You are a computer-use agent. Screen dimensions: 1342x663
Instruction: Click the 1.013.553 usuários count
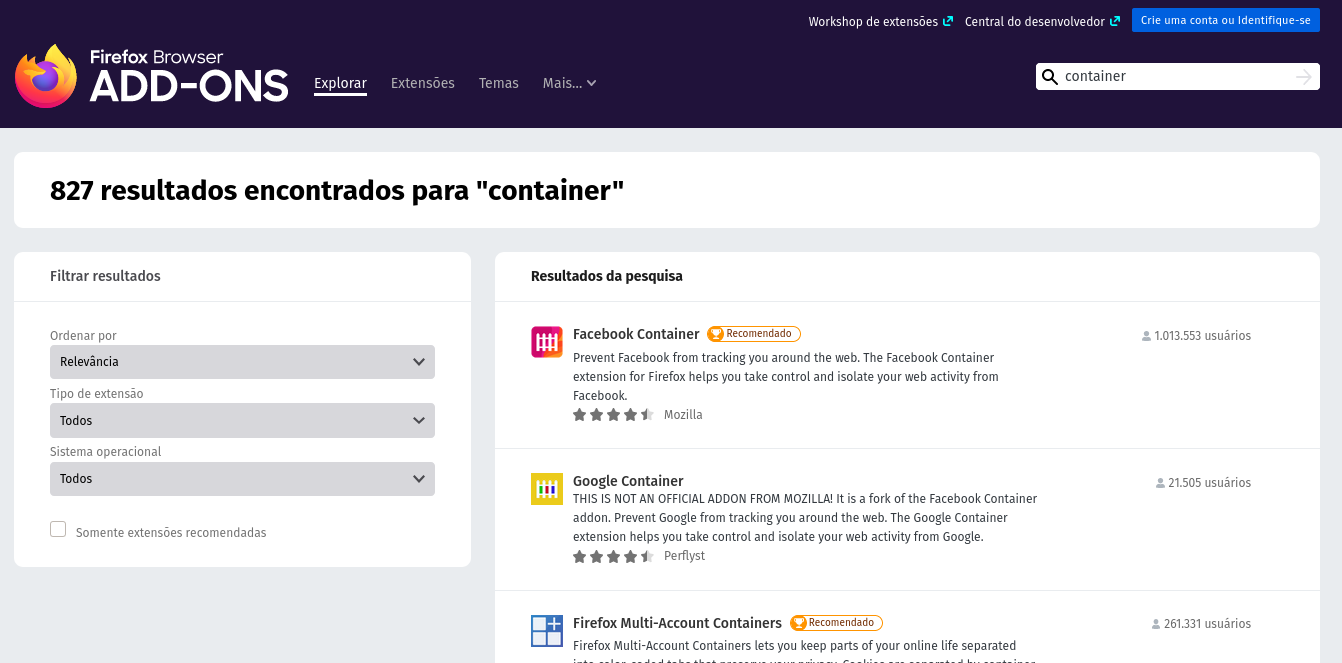[1202, 336]
